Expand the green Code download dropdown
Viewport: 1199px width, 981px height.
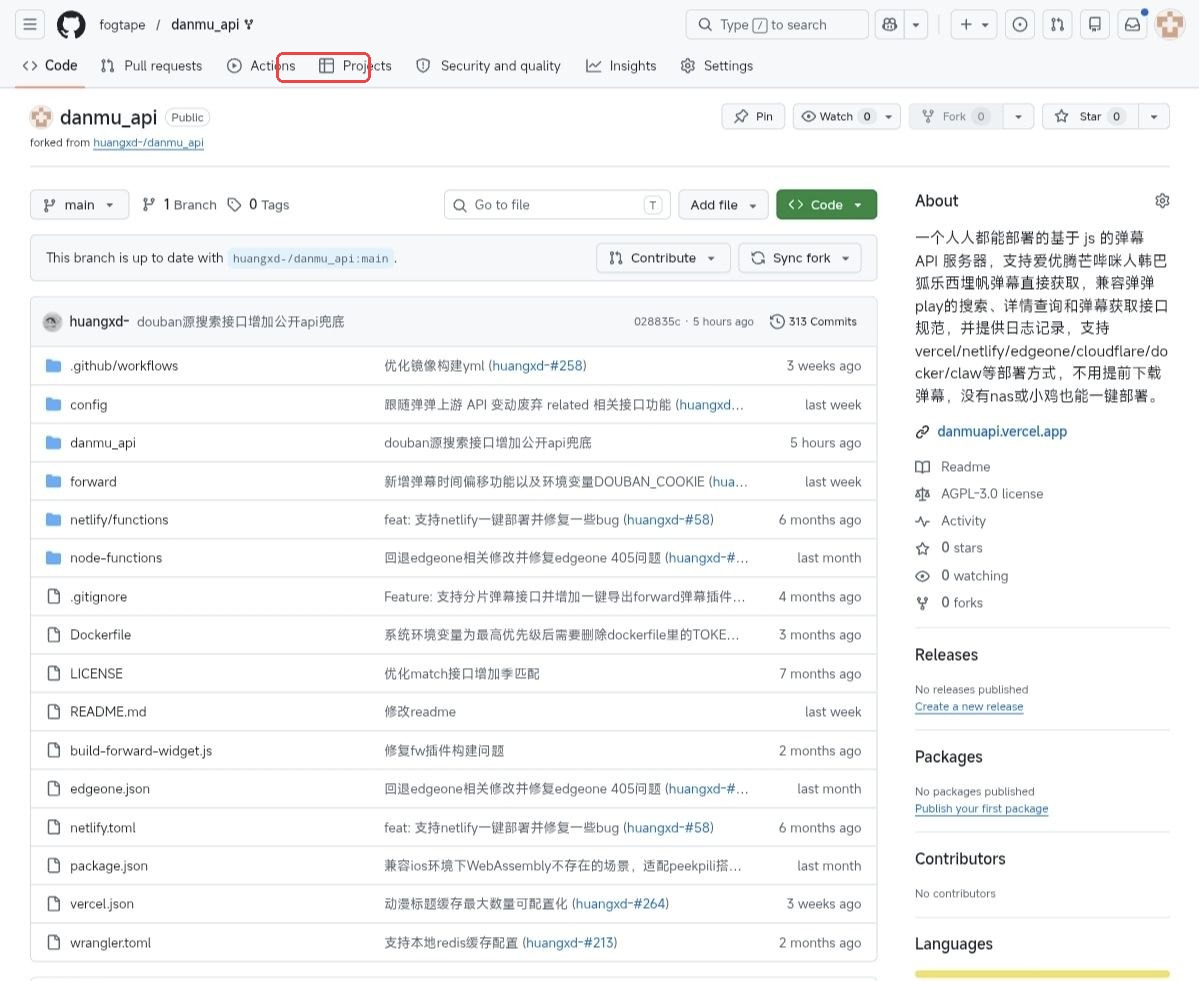pyautogui.click(x=826, y=204)
